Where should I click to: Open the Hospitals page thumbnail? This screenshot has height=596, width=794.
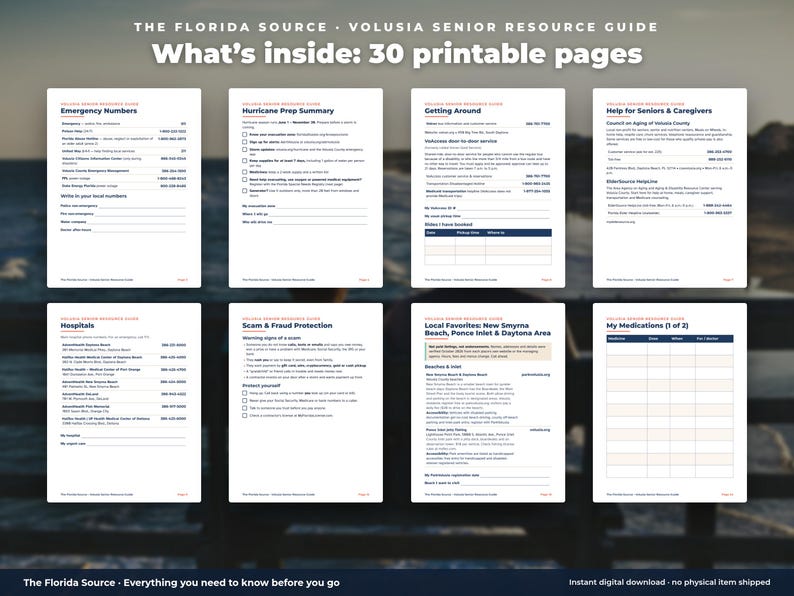pos(124,403)
